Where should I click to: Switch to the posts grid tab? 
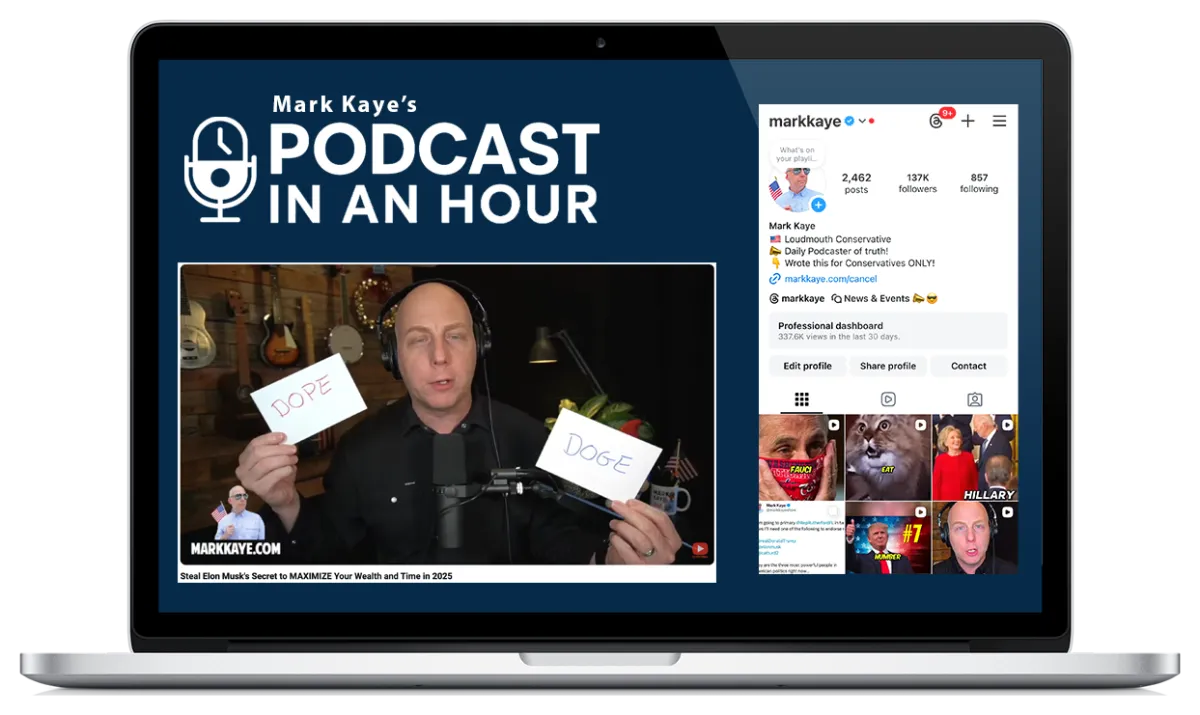[x=801, y=399]
